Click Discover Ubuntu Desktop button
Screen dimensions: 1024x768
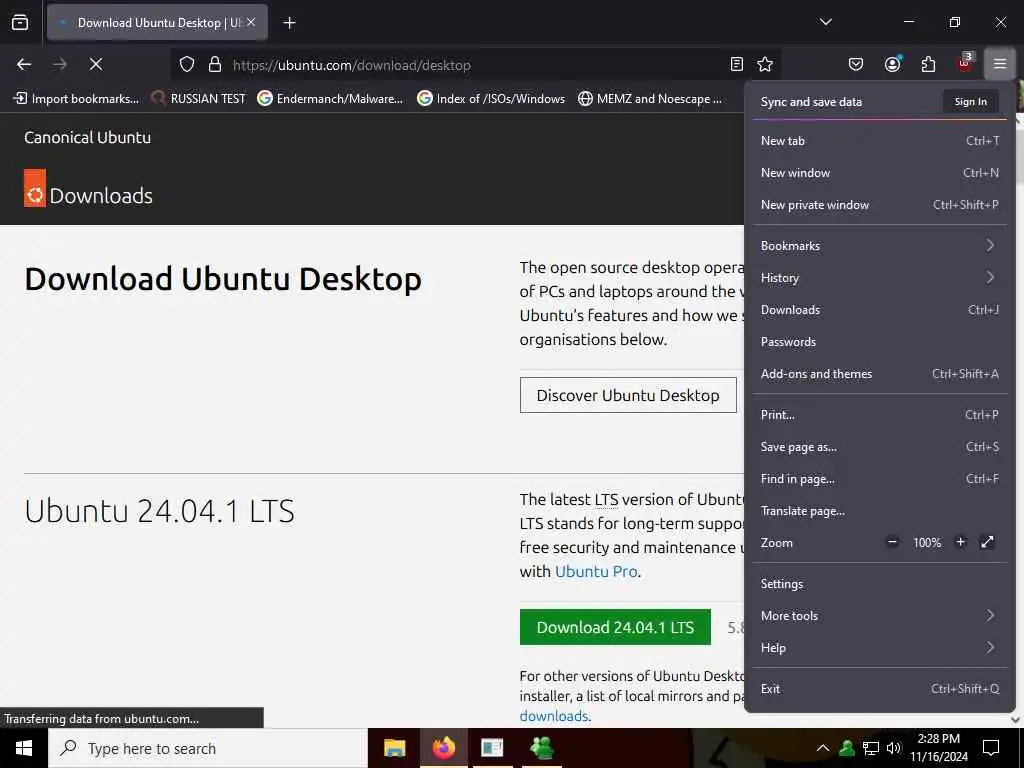[628, 395]
